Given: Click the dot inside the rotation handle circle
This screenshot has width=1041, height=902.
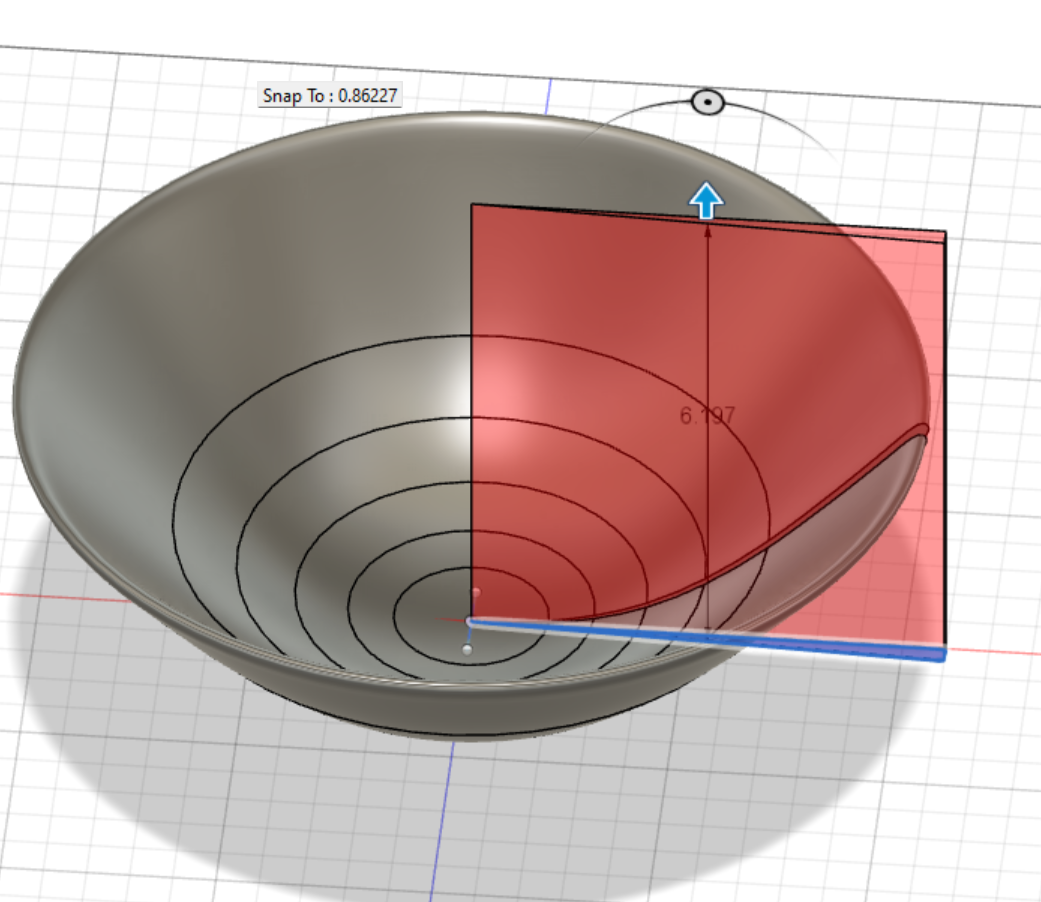Looking at the screenshot, I should 708,103.
